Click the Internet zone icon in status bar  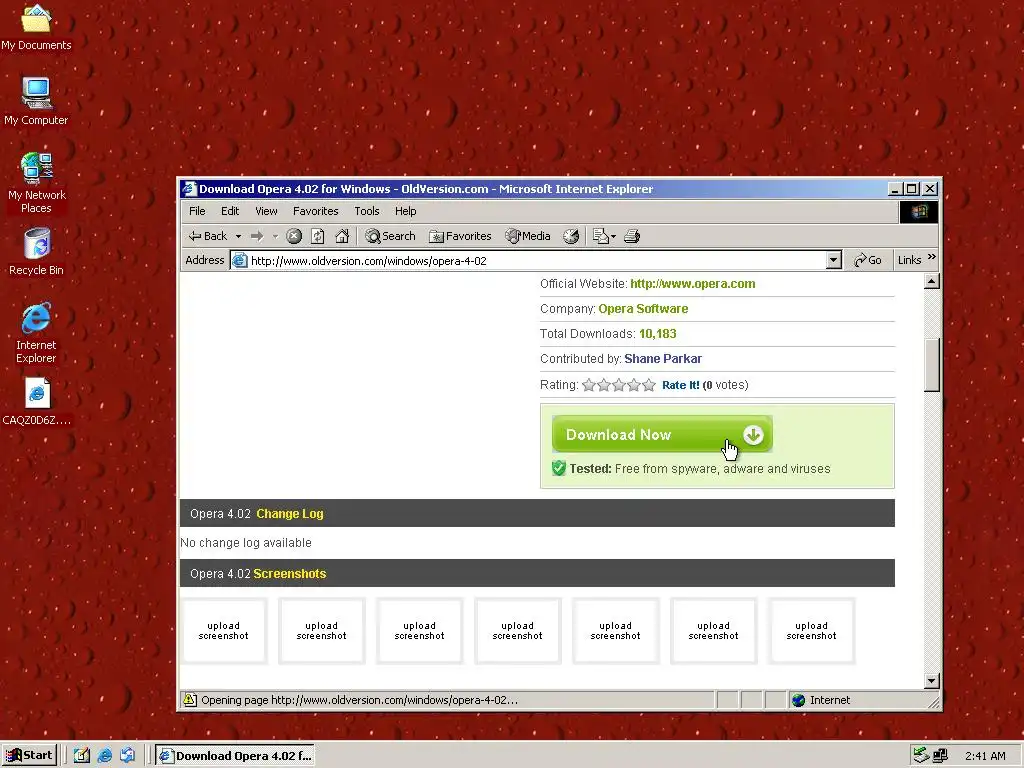pos(798,700)
